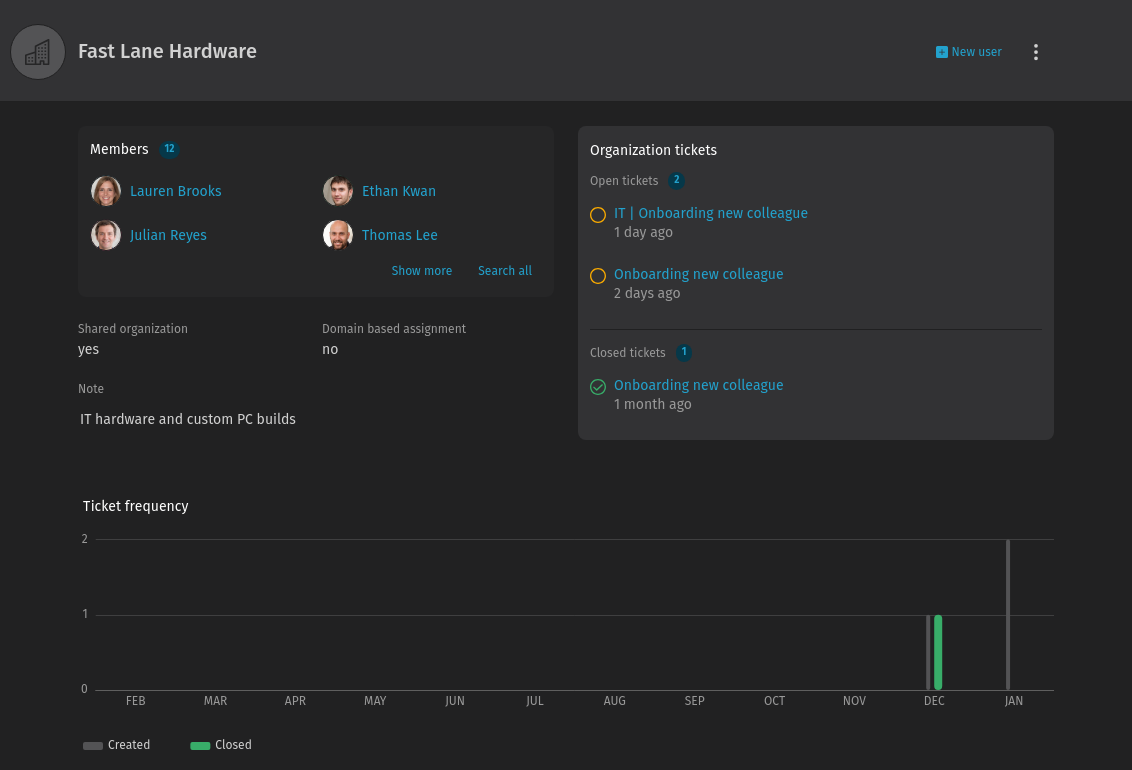Click Thomas Lee's profile avatar
Screen dimensions: 1132x770
[x=338, y=235]
